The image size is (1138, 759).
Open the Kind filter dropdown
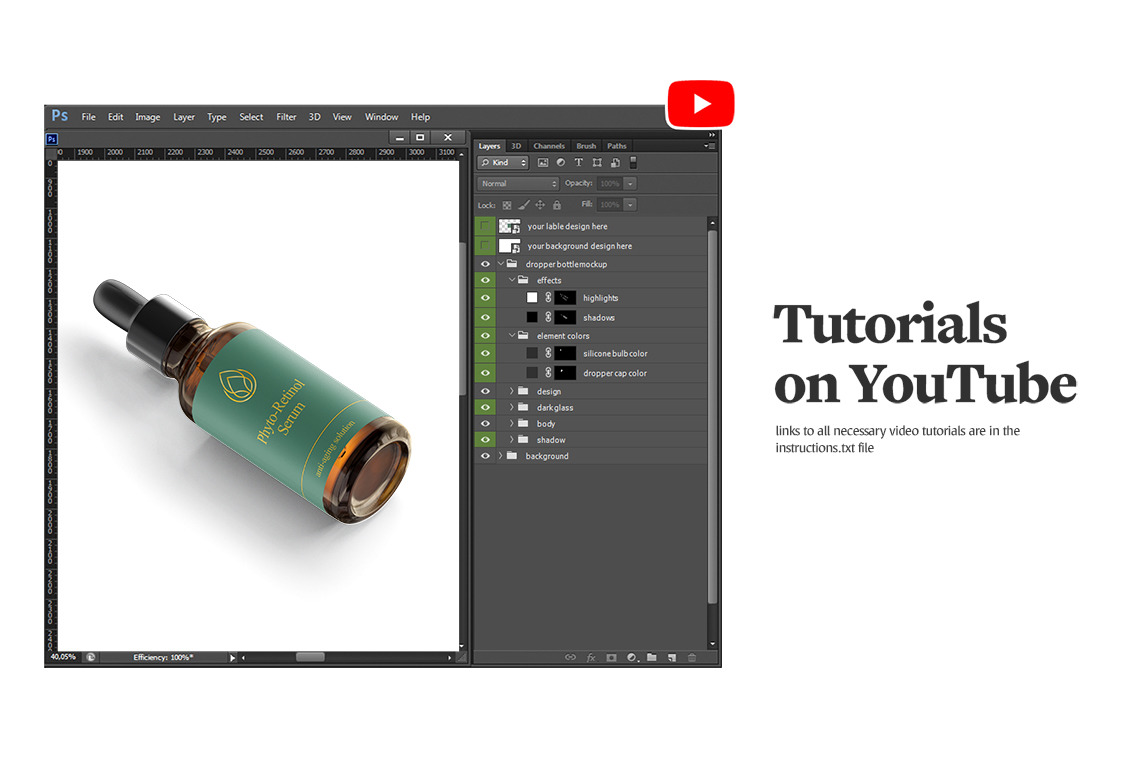[503, 163]
